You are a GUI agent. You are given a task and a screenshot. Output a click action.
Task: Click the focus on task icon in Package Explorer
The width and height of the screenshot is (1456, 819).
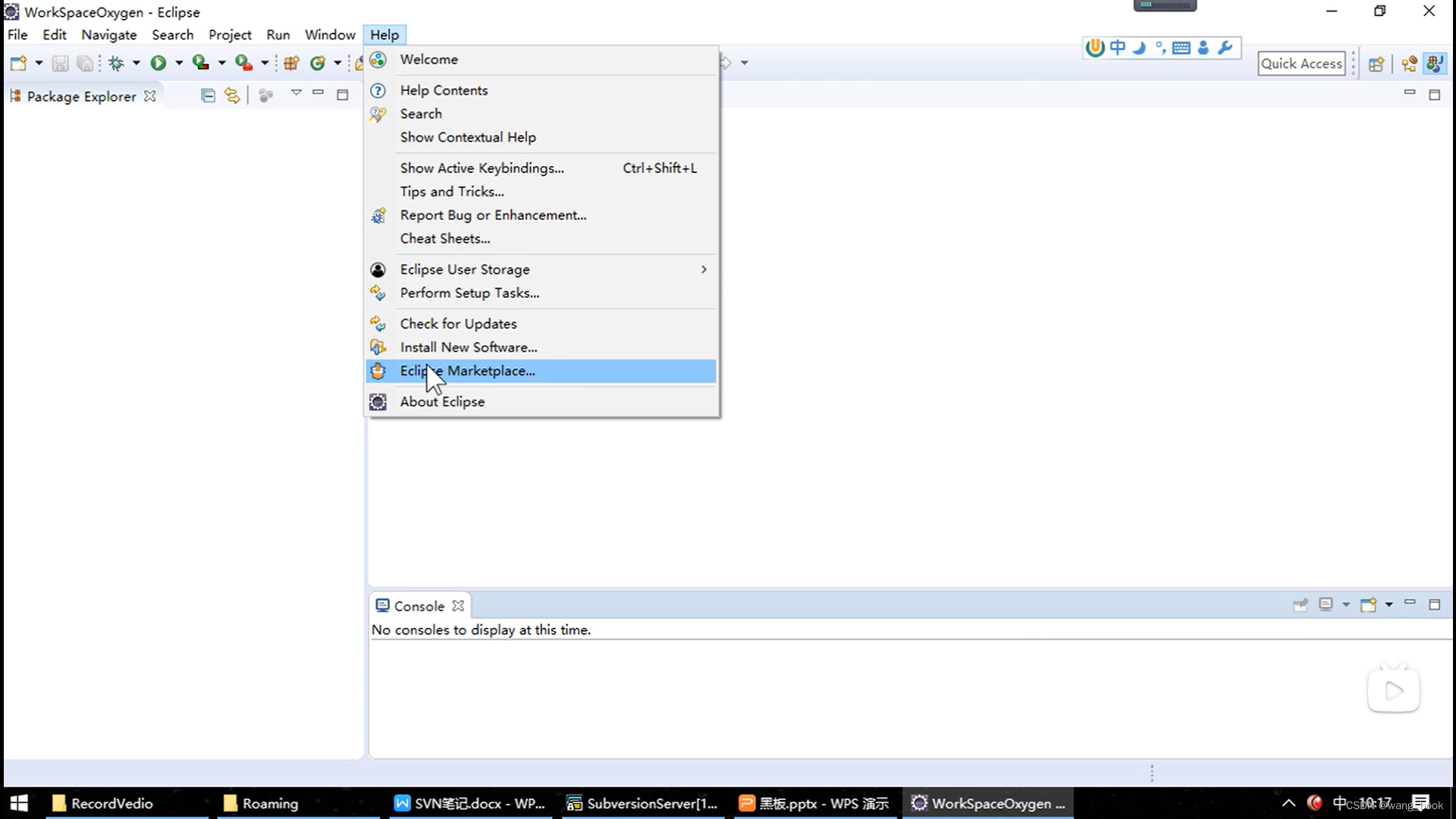[x=265, y=96]
